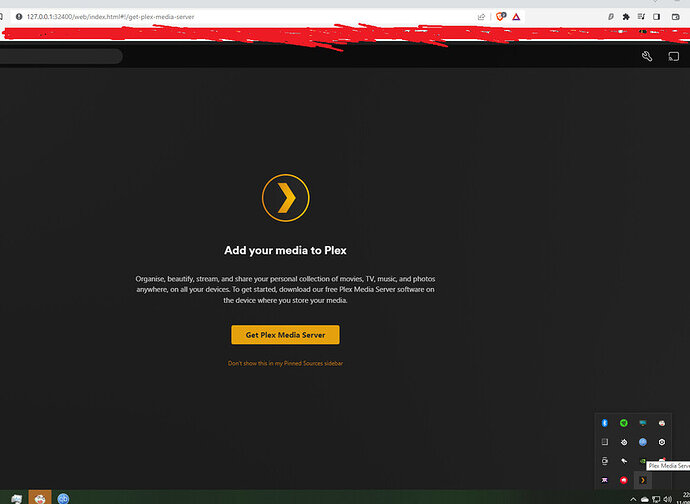Click the large Plex chevron logo

[x=286, y=198]
